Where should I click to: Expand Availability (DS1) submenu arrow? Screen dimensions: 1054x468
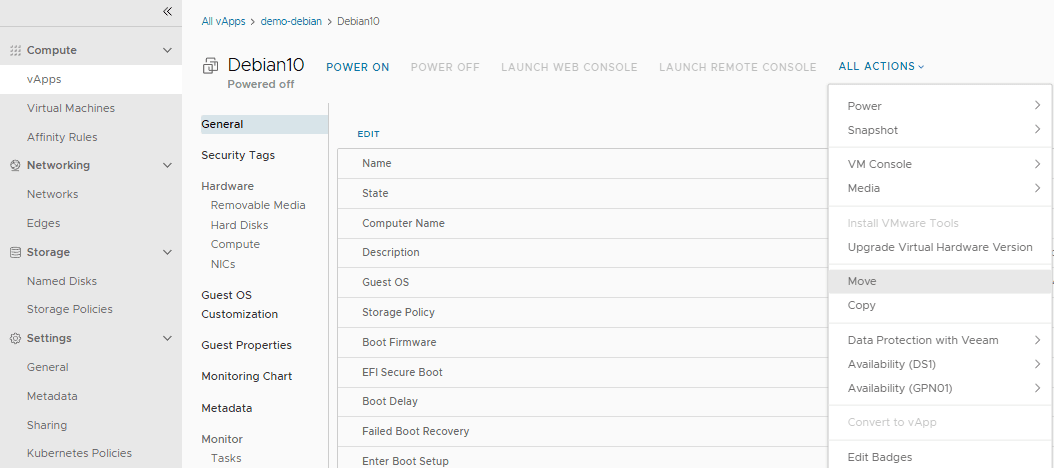point(1038,364)
